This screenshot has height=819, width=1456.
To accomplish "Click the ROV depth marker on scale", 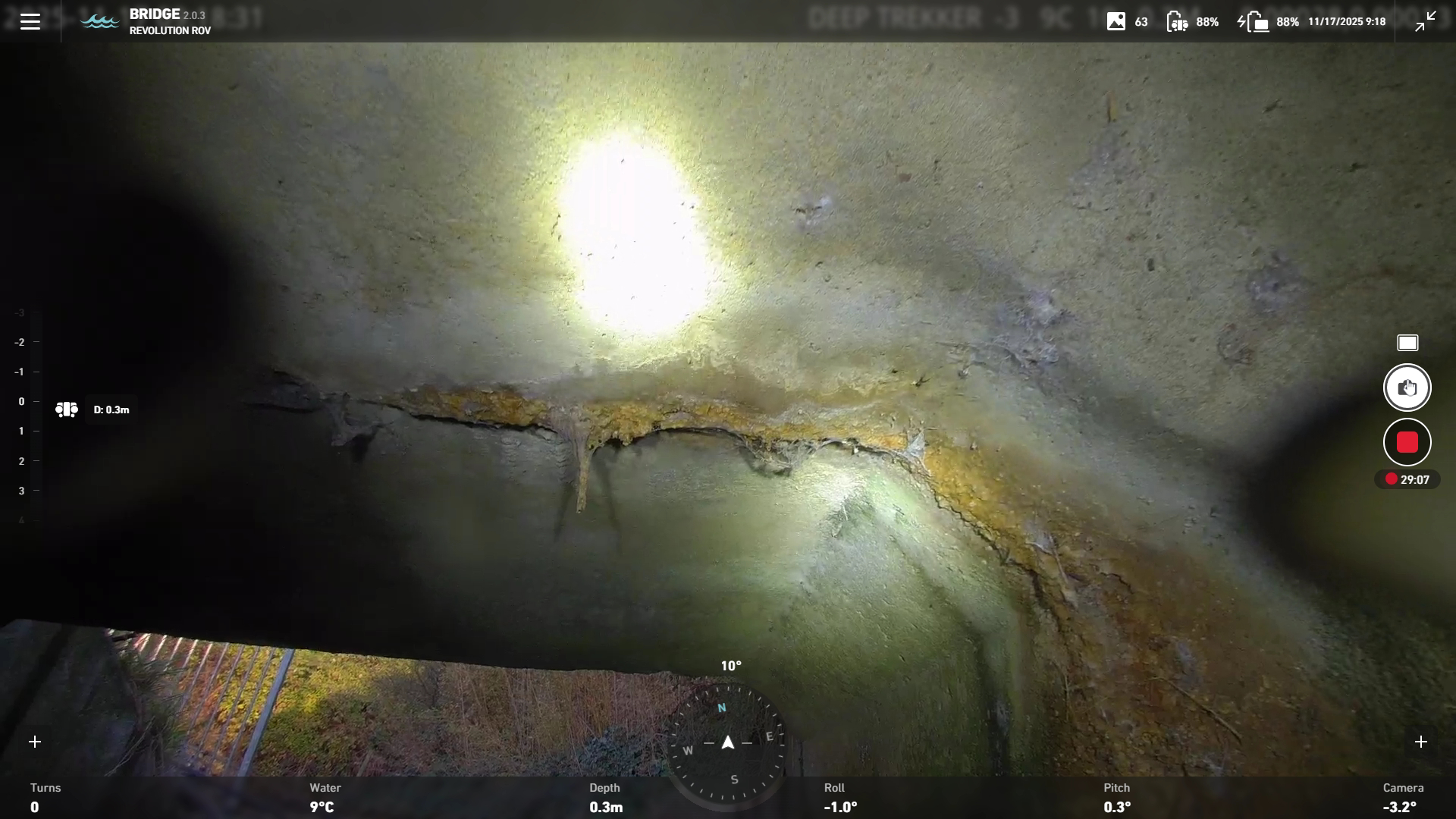I will click(x=67, y=409).
